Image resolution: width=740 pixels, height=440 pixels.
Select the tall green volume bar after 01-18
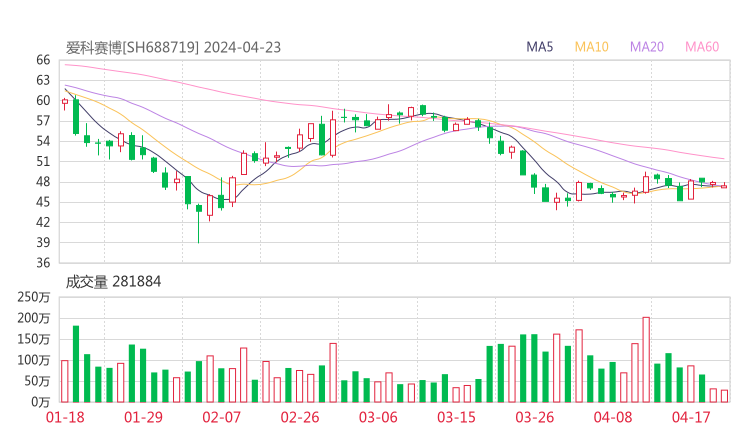[76, 364]
